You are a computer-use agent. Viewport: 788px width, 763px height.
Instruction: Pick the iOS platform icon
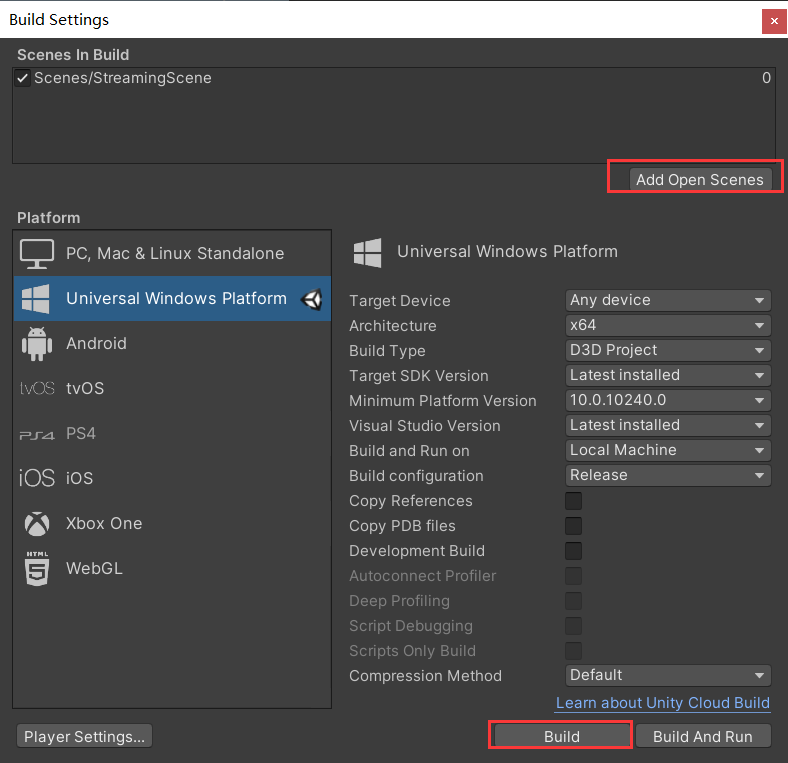[37, 478]
